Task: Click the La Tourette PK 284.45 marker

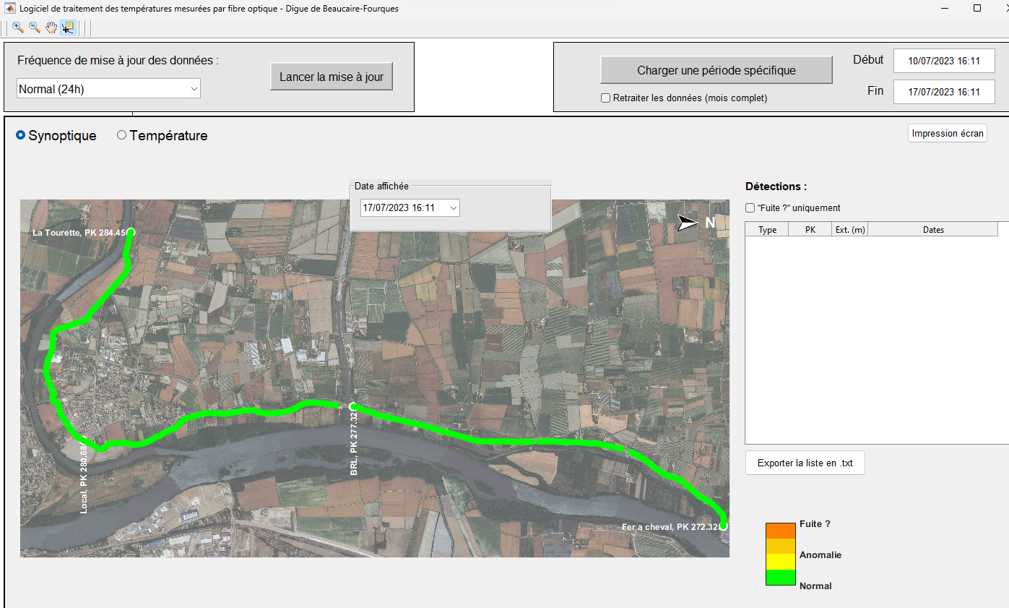Action: coord(130,232)
